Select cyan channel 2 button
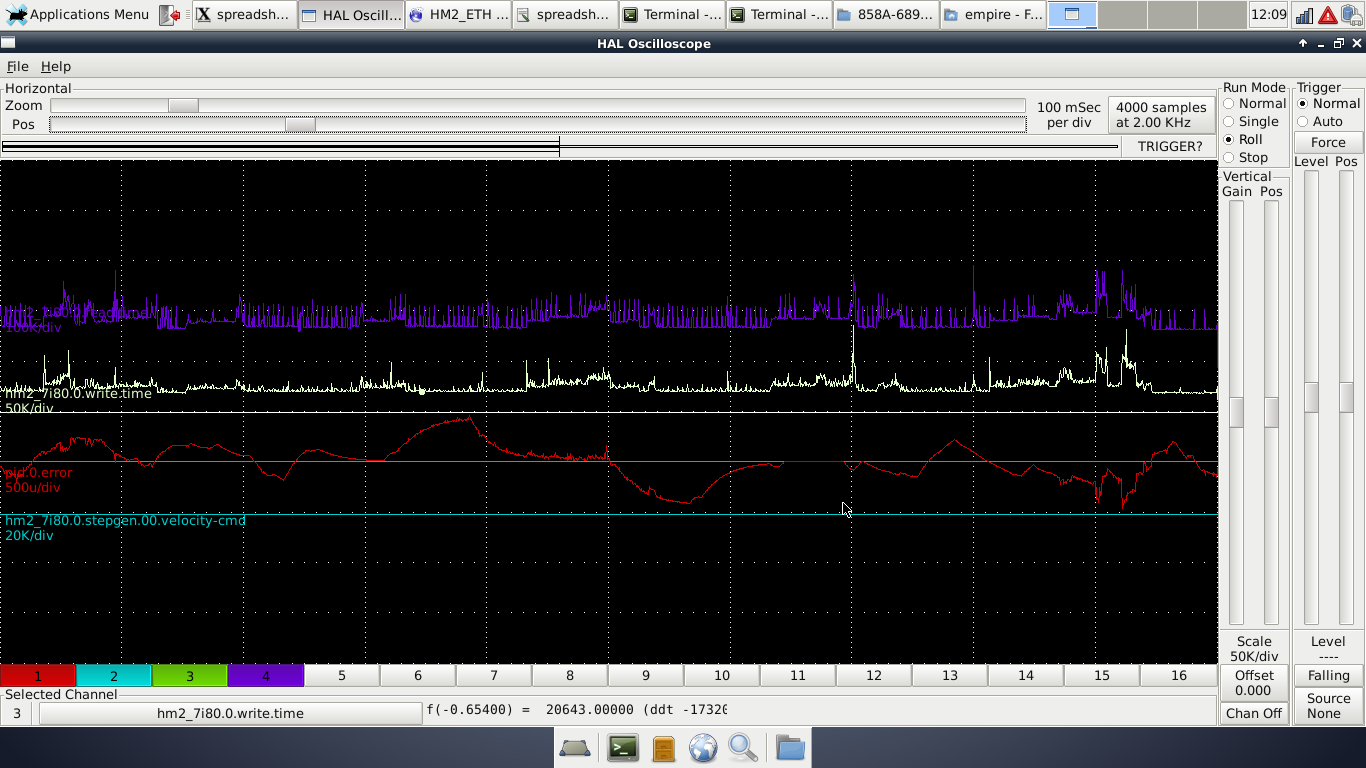1366x768 pixels. tap(114, 675)
